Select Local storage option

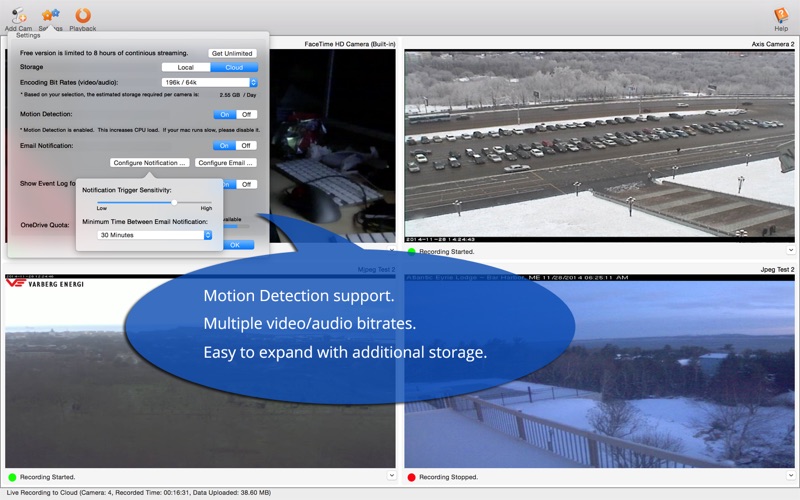click(186, 67)
